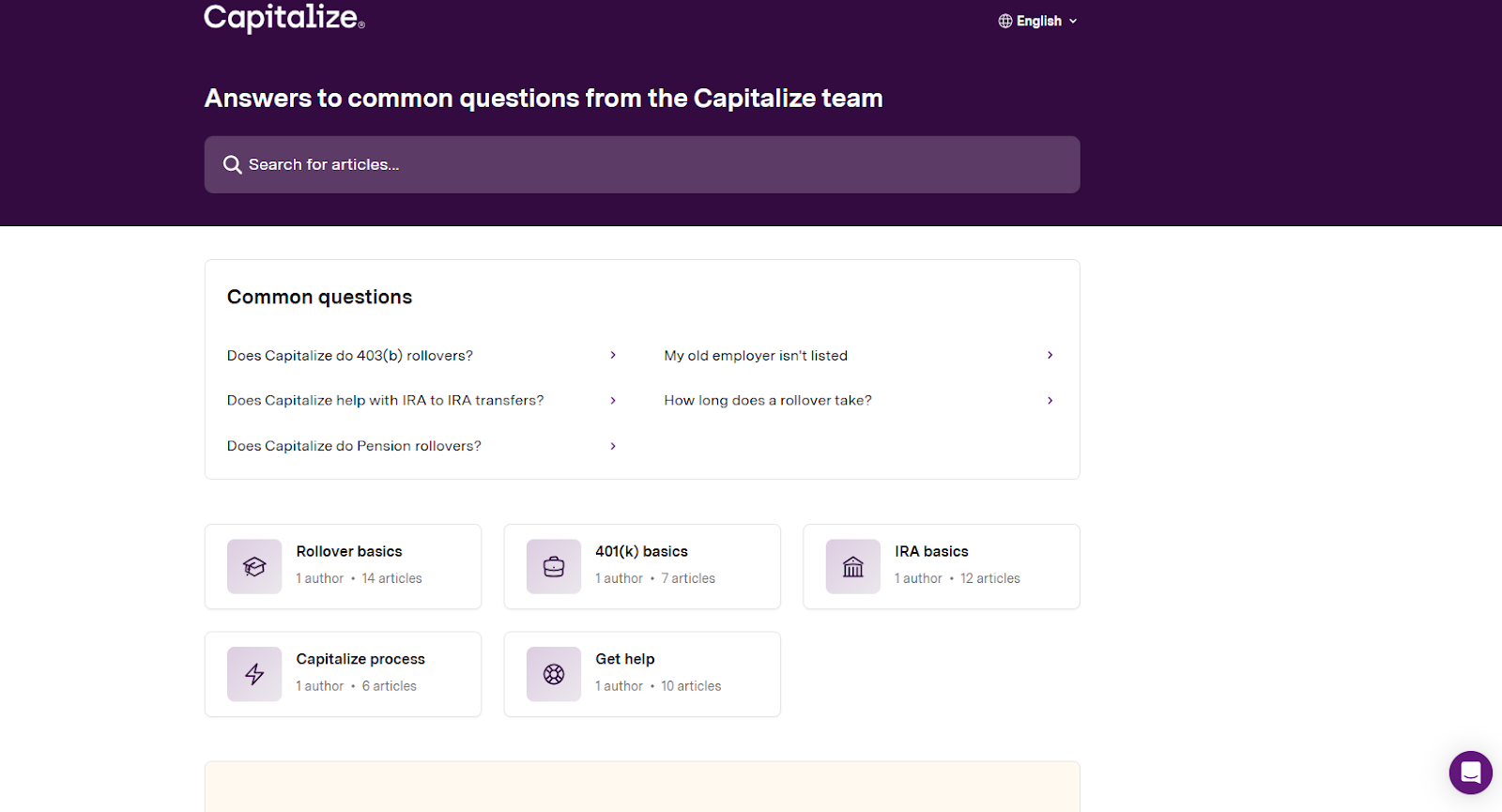Click chevron beside IRA to IRA transfers

pos(613,401)
